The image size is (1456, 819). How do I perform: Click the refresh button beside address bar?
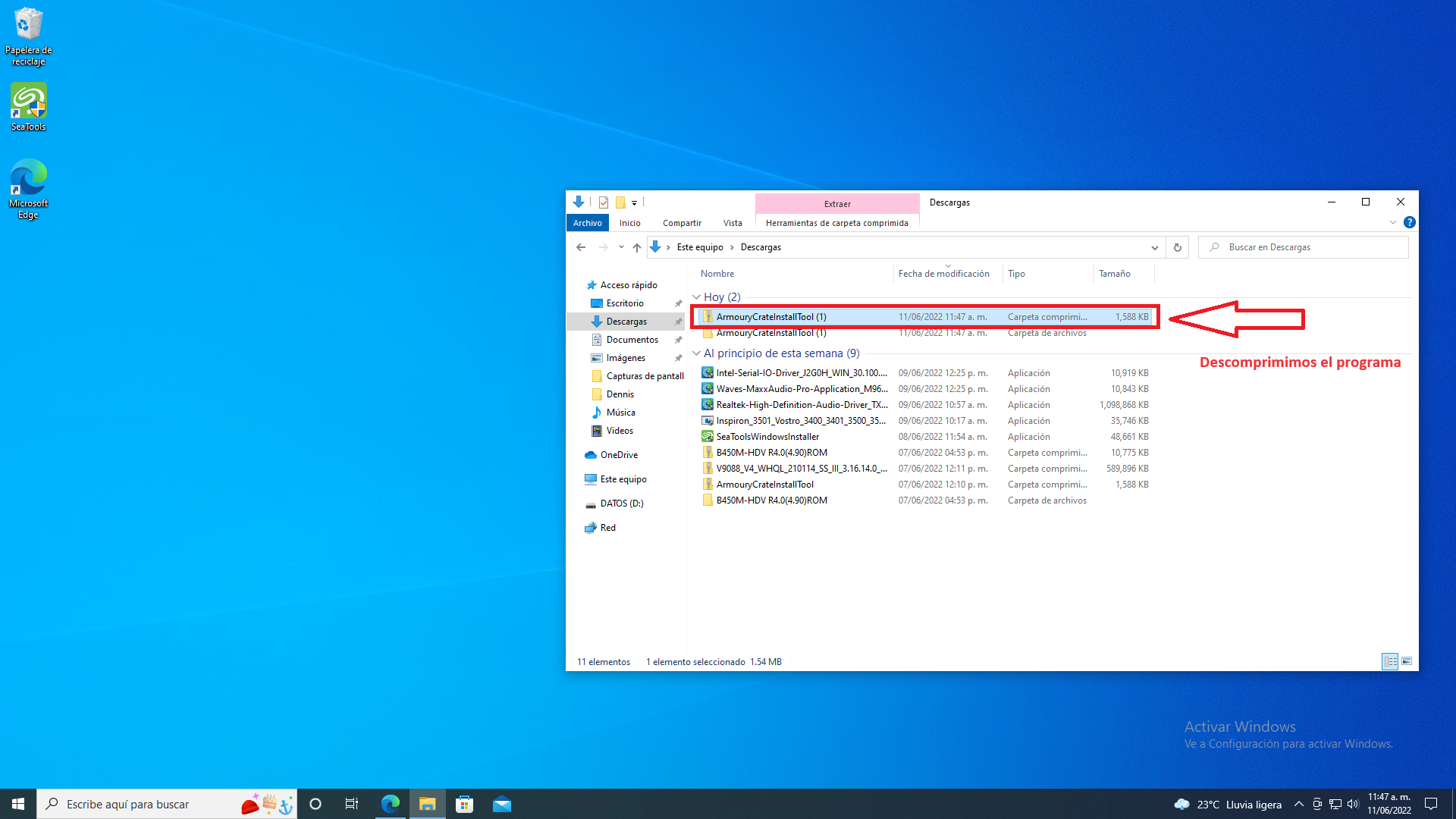1177,247
